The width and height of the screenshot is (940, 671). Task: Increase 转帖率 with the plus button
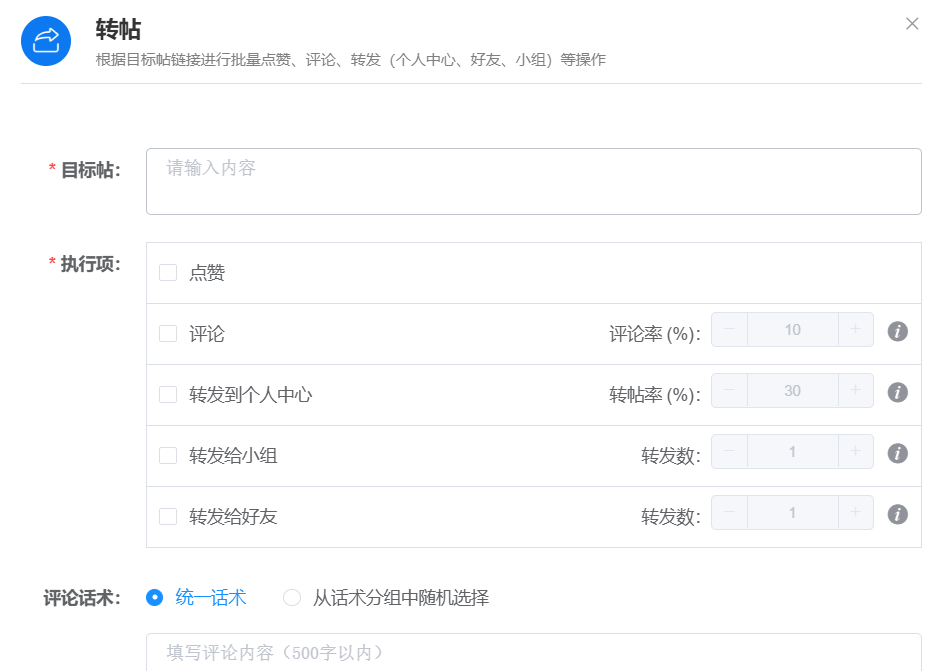[x=855, y=390]
